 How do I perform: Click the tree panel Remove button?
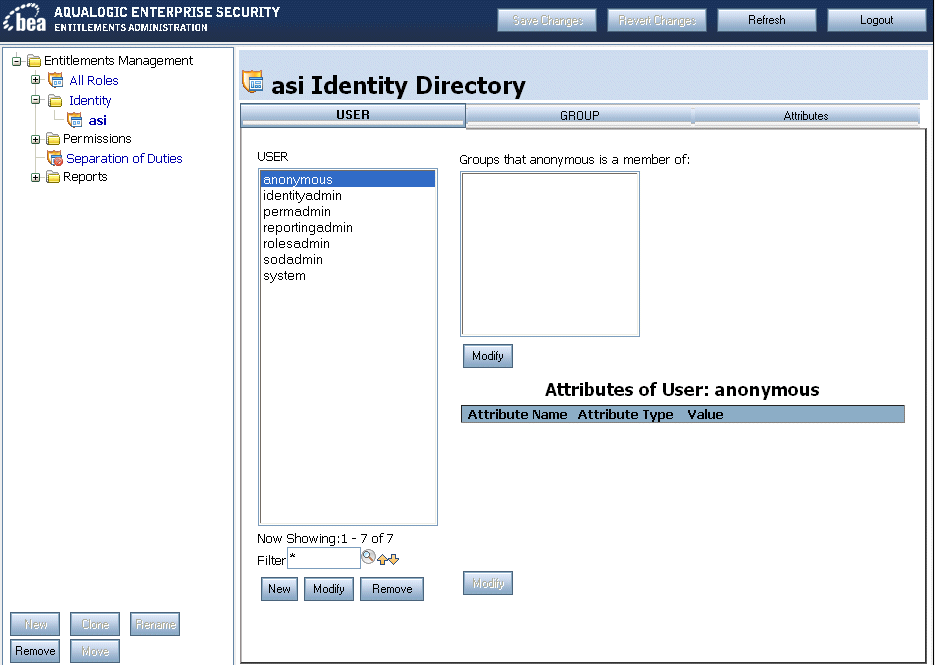click(35, 651)
